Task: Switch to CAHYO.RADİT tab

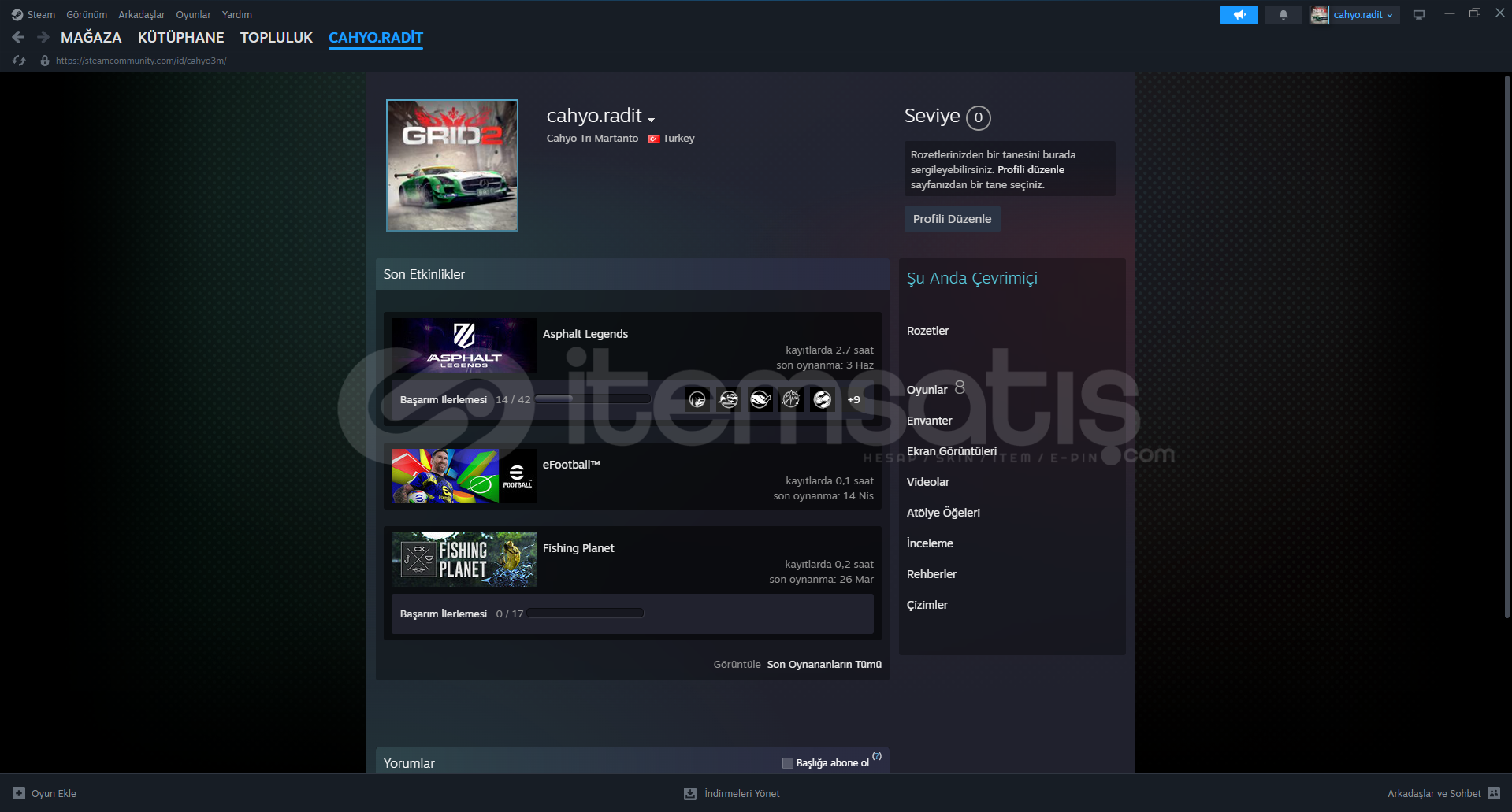Action: 376,38
